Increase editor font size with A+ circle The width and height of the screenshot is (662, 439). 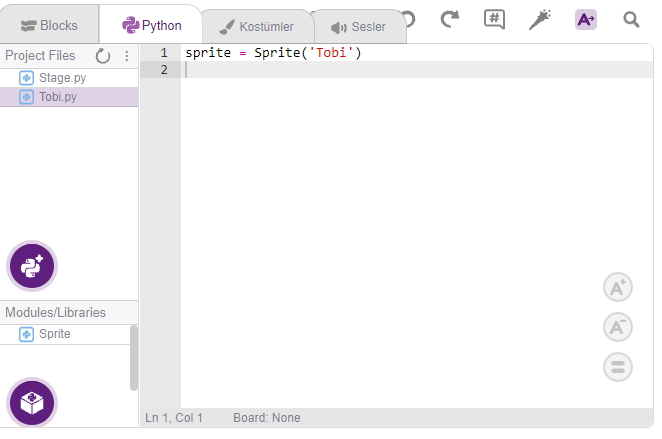[x=618, y=287]
